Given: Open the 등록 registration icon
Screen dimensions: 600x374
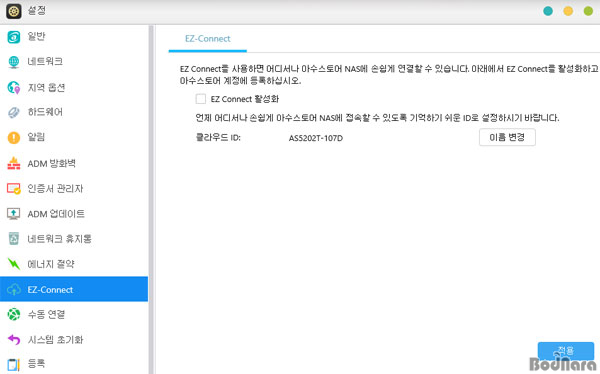Looking at the screenshot, I should [x=14, y=364].
